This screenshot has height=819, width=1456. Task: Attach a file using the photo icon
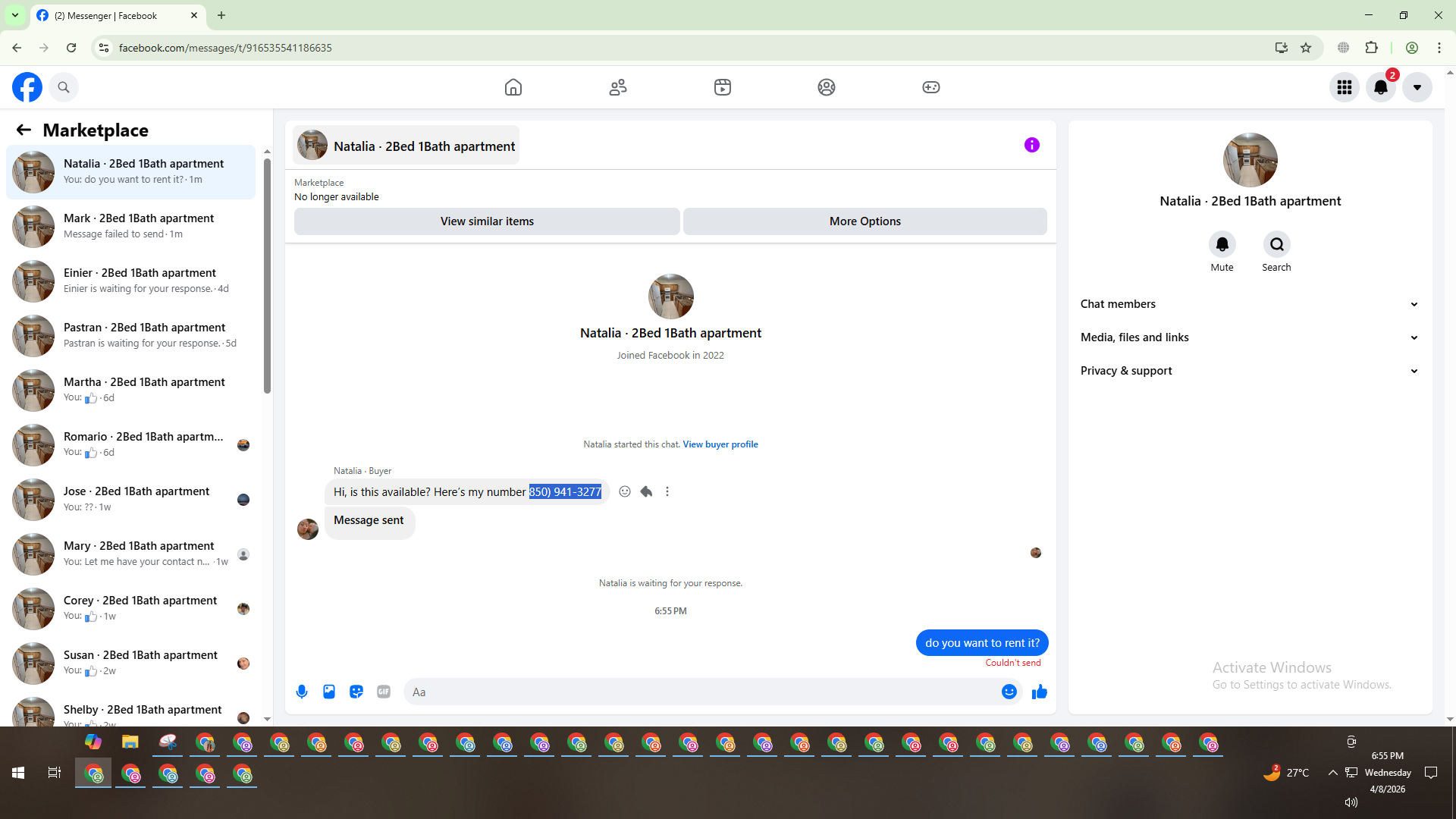(x=329, y=692)
